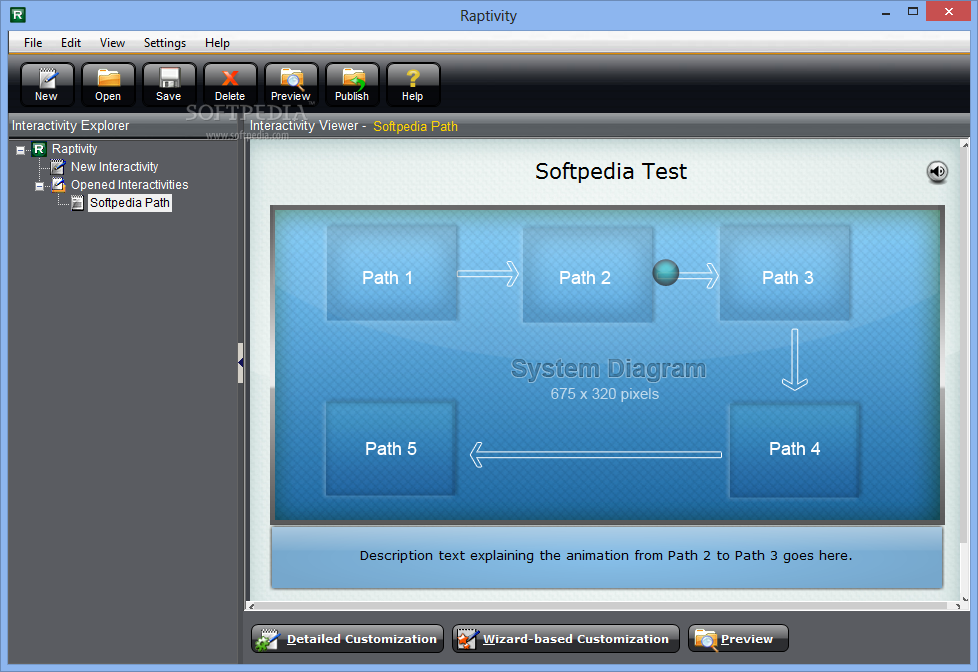The image size is (978, 672).
Task: Click the viewer horizontal scrollbar
Action: click(605, 606)
